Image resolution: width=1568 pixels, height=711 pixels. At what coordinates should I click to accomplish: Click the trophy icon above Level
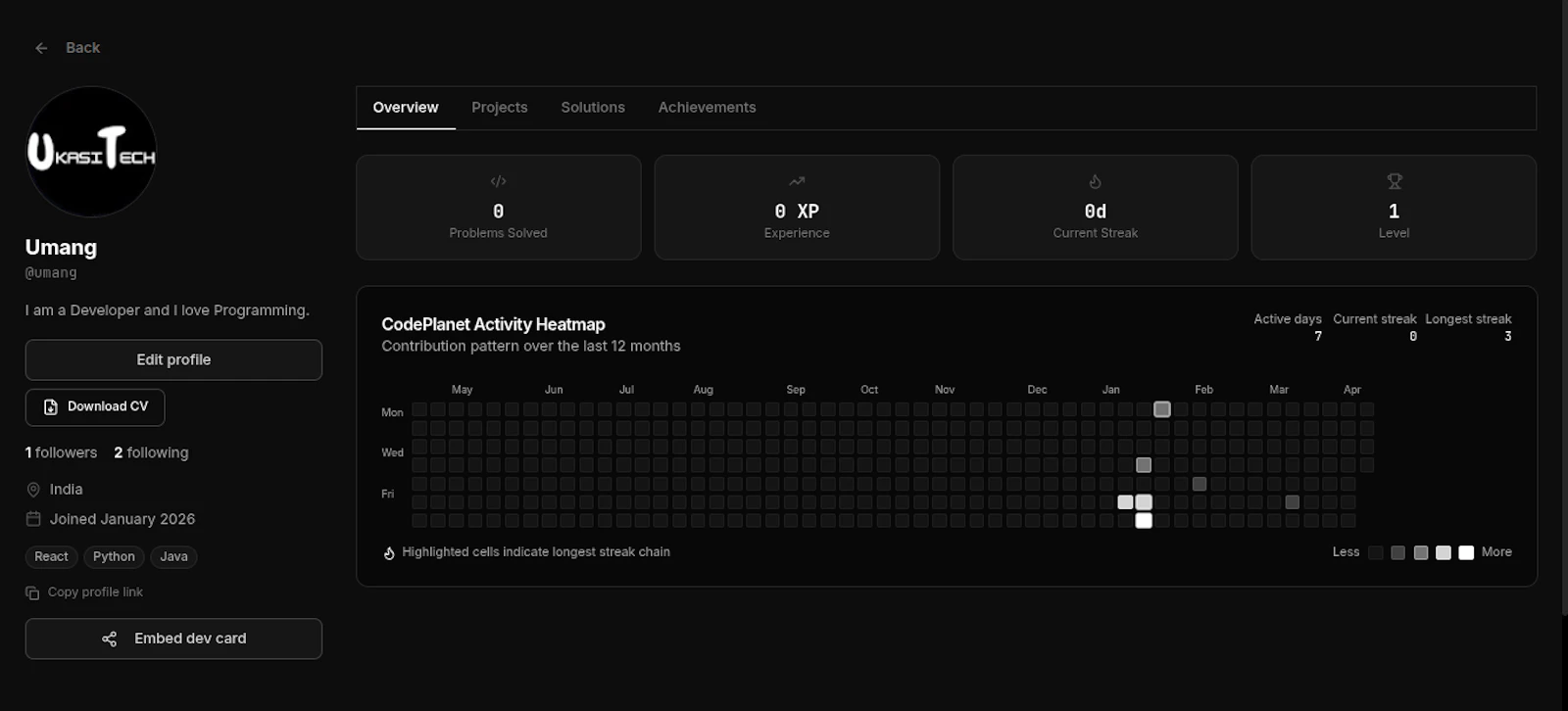pos(1395,181)
